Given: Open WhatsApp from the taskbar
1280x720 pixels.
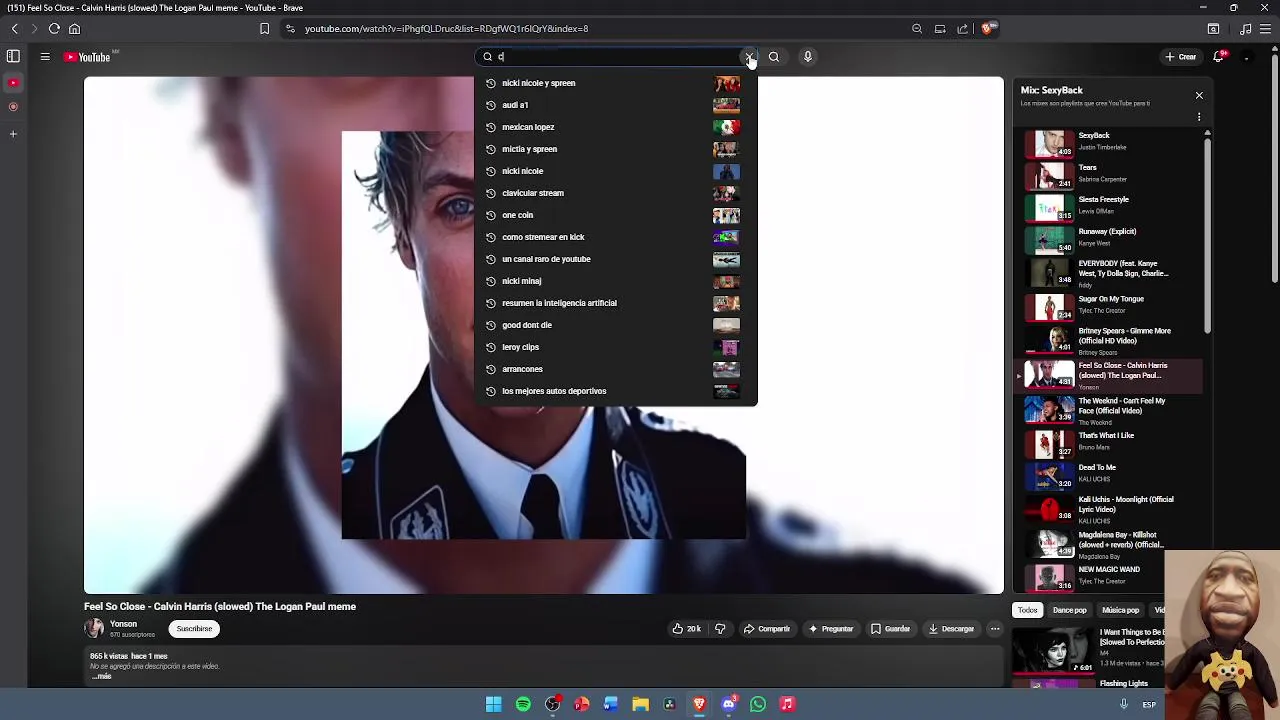Looking at the screenshot, I should tap(758, 704).
